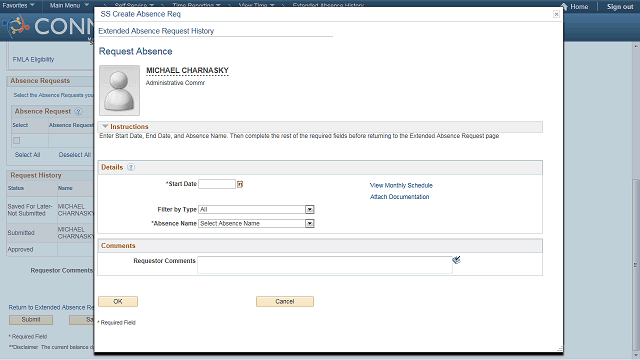Screen dimensions: 640x360
Task: Open the Start Date calendar picker icon
Action: point(240,184)
